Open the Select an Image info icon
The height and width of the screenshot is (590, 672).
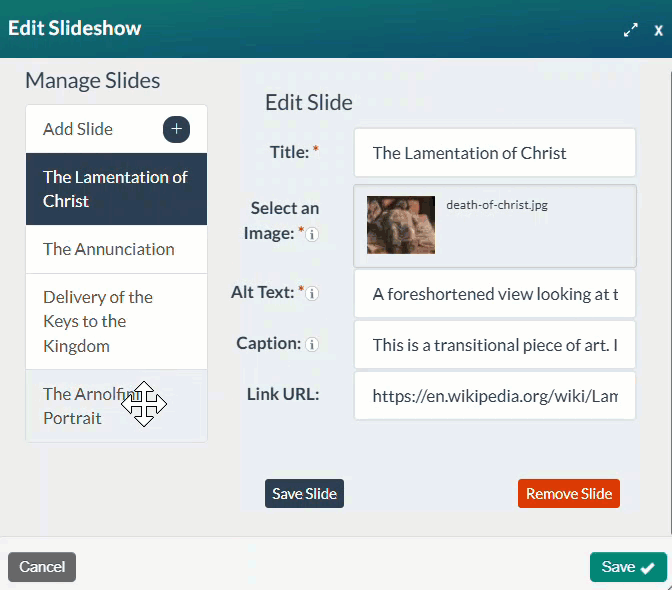tap(312, 234)
